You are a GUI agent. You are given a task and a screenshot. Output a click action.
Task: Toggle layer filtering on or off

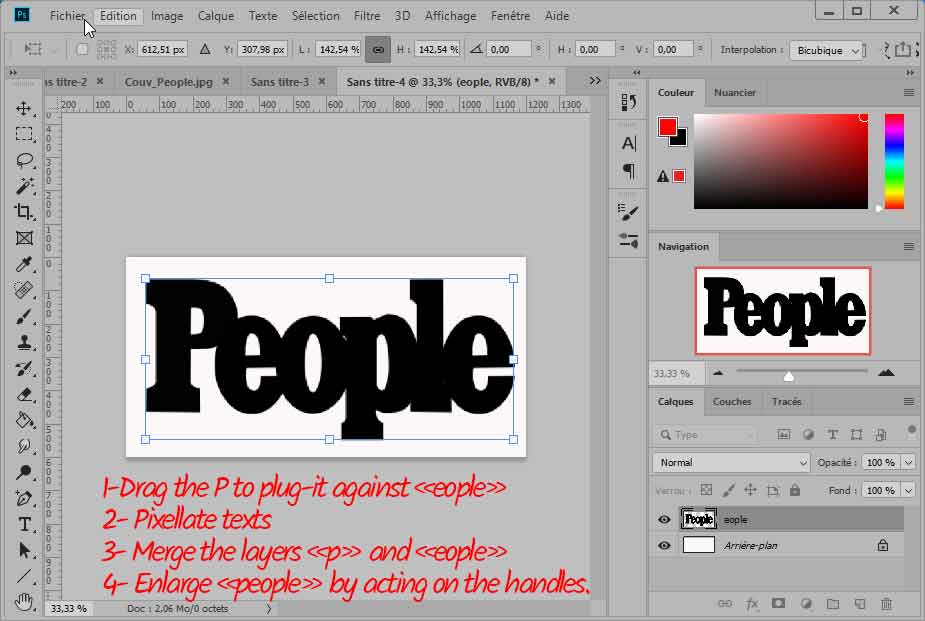pyautogui.click(x=911, y=431)
